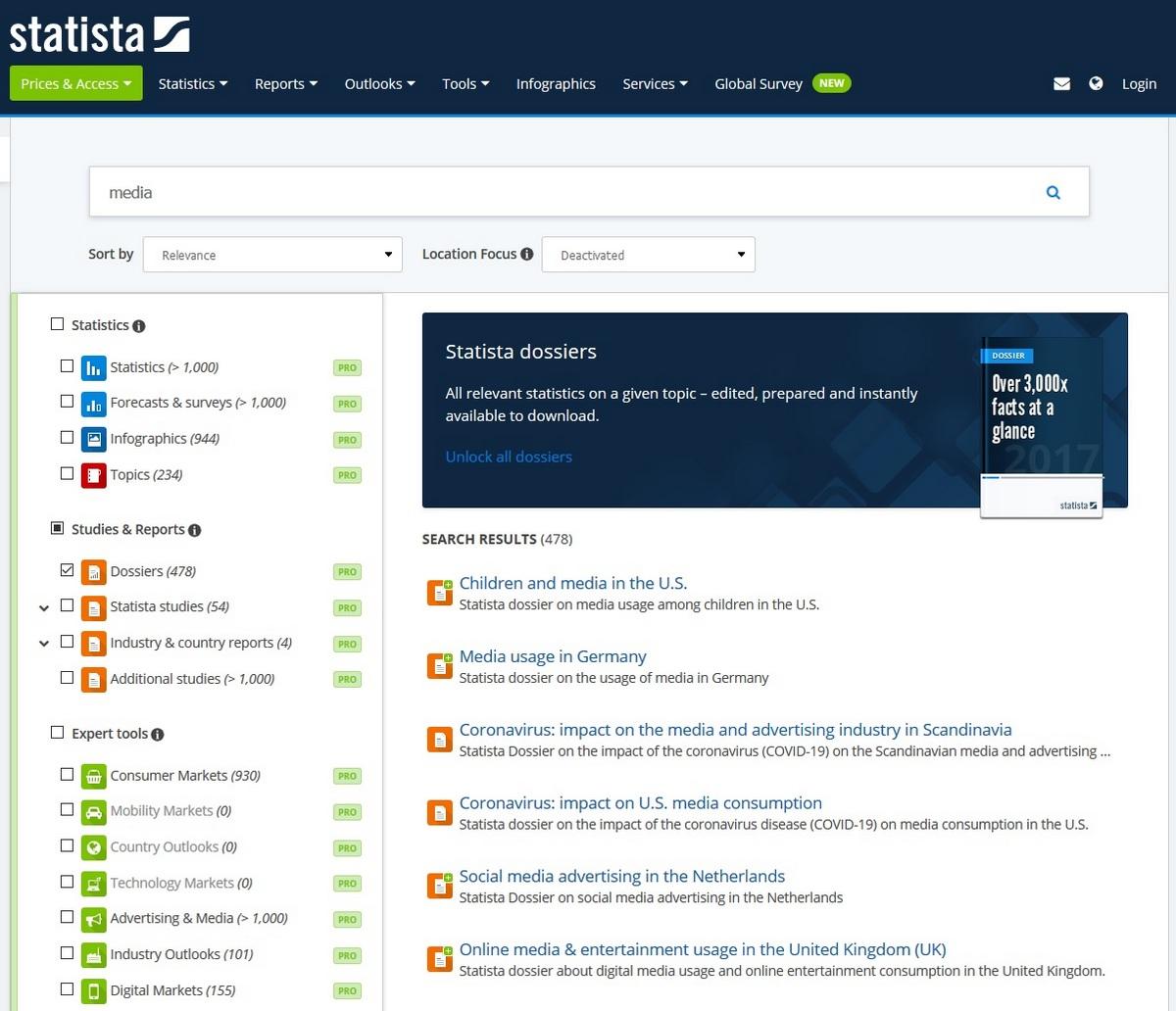Click the Technology Markets icon
Screen dimensions: 1176x1011
(x=93, y=884)
